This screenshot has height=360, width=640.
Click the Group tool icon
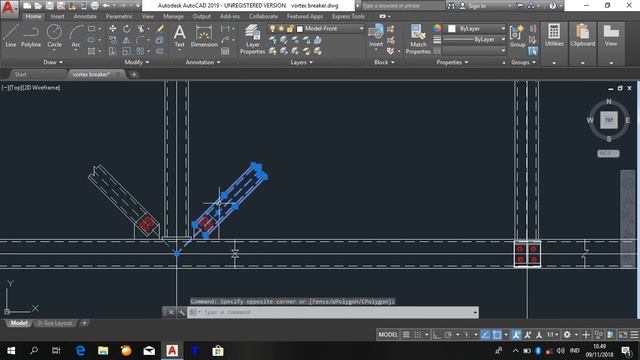(x=517, y=36)
